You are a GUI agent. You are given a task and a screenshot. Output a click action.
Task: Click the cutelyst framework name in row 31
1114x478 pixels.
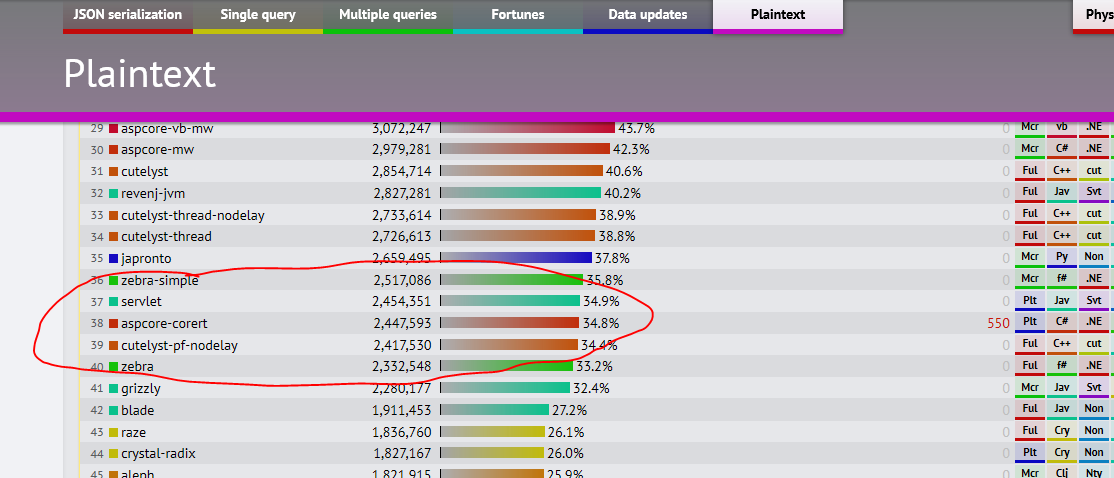point(145,172)
